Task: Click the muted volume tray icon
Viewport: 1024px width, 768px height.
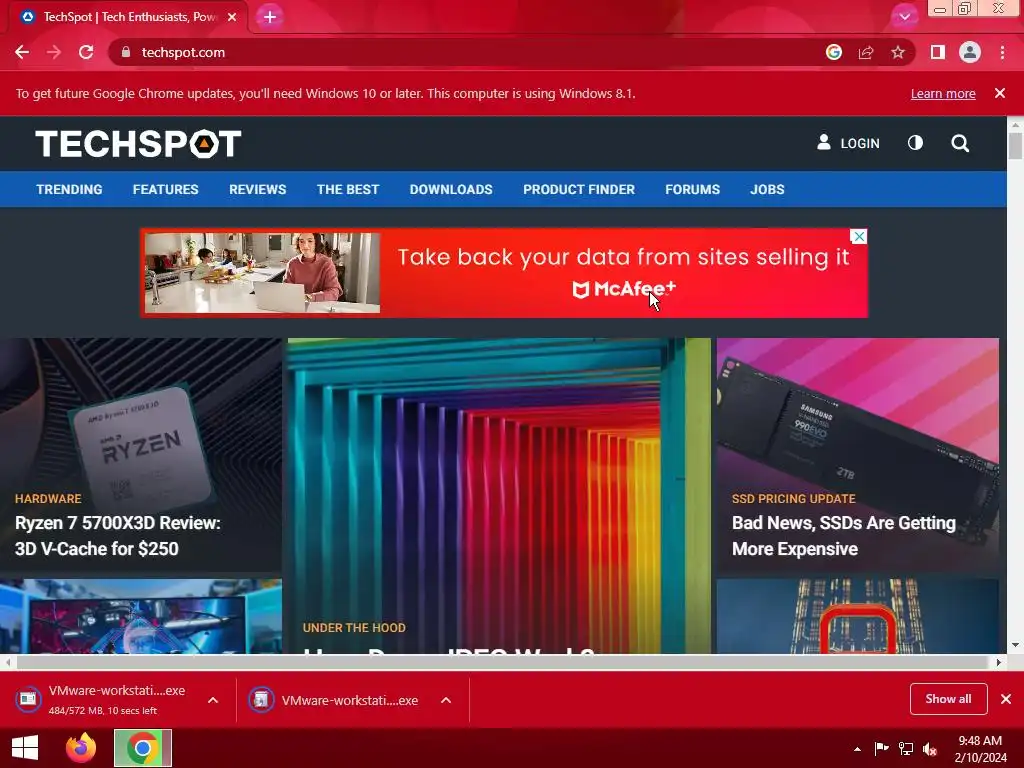Action: pos(930,749)
